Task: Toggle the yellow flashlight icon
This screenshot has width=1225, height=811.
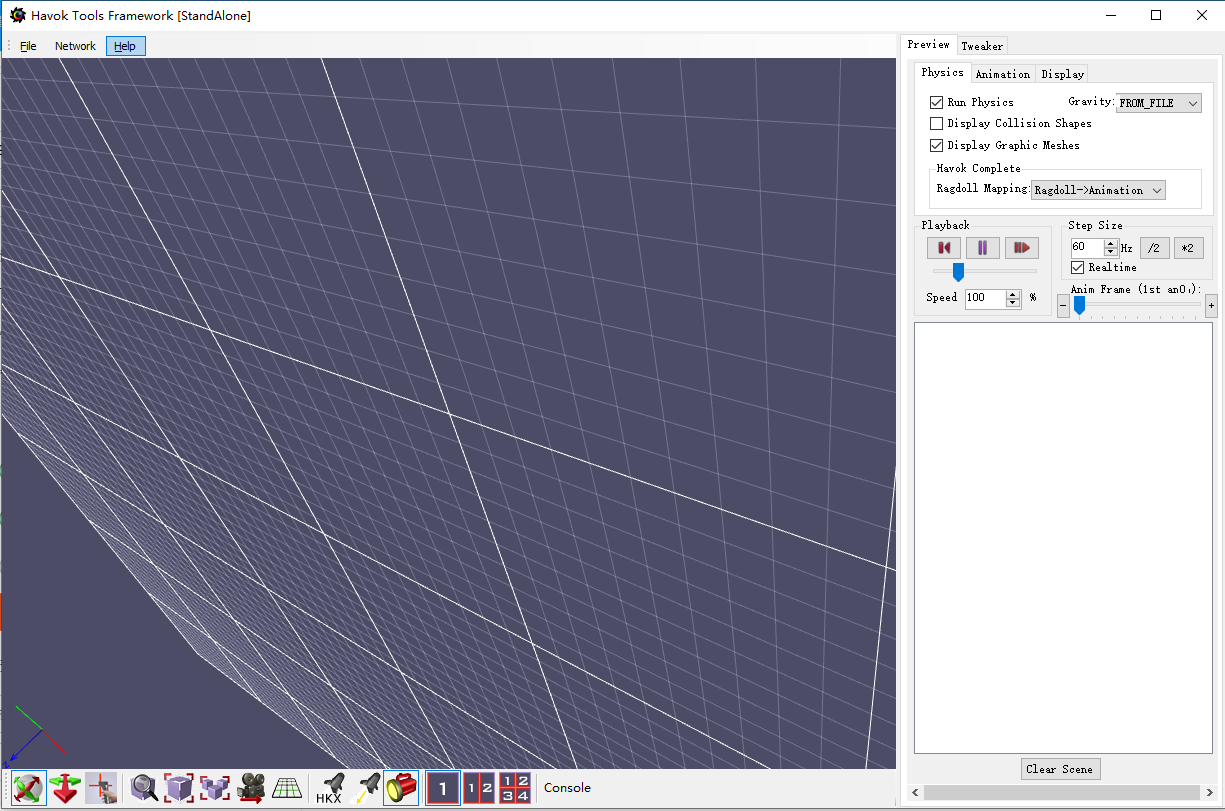Action: pyautogui.click(x=401, y=788)
